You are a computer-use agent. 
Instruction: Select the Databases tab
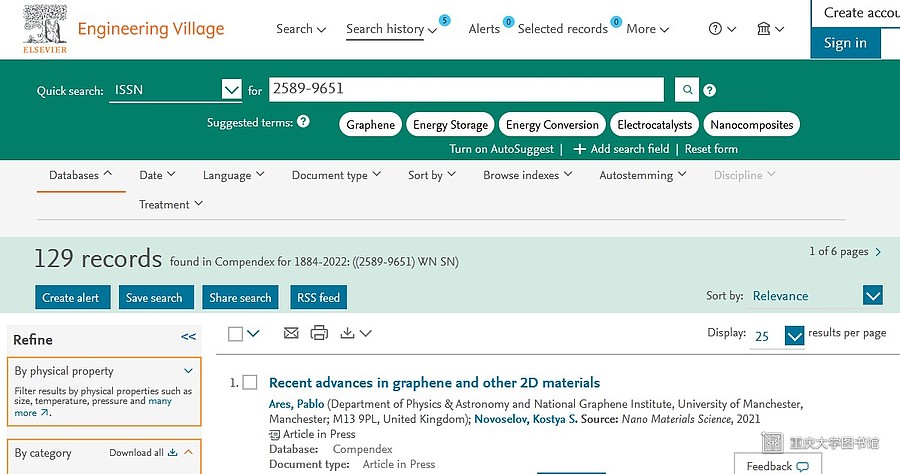pos(80,175)
